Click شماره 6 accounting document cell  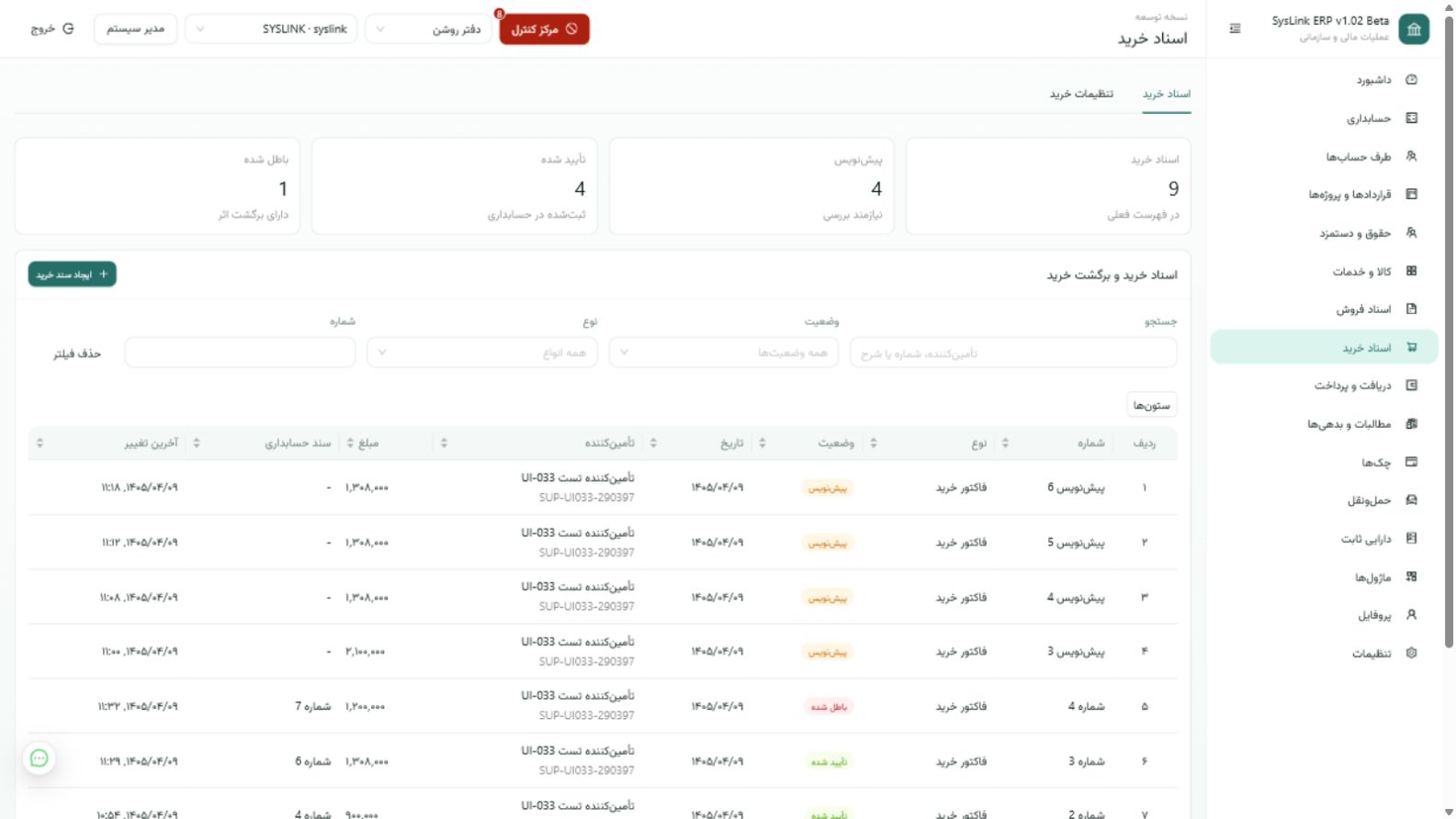pos(313,761)
